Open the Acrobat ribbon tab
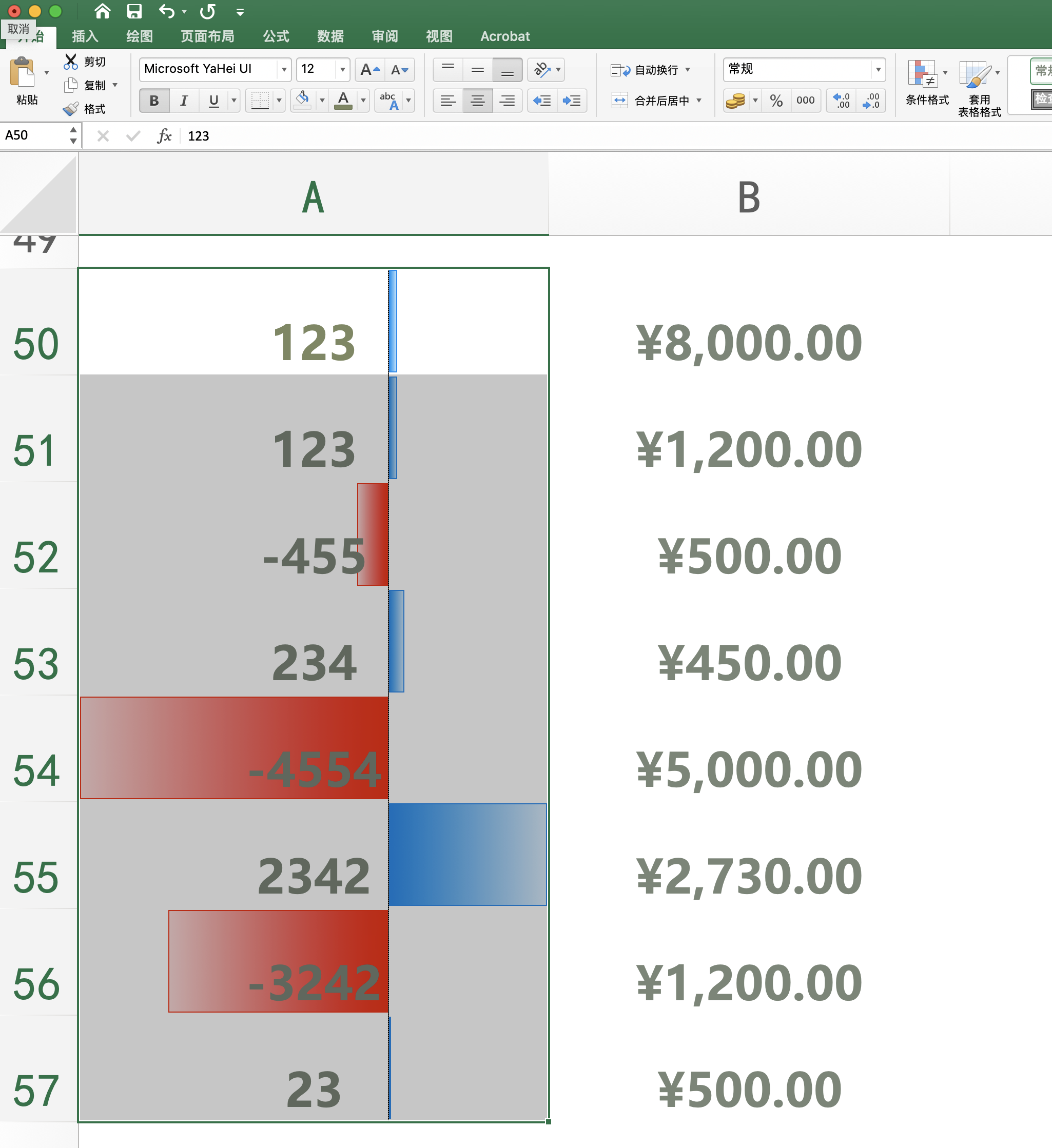The height and width of the screenshot is (1148, 1052). 504,36
